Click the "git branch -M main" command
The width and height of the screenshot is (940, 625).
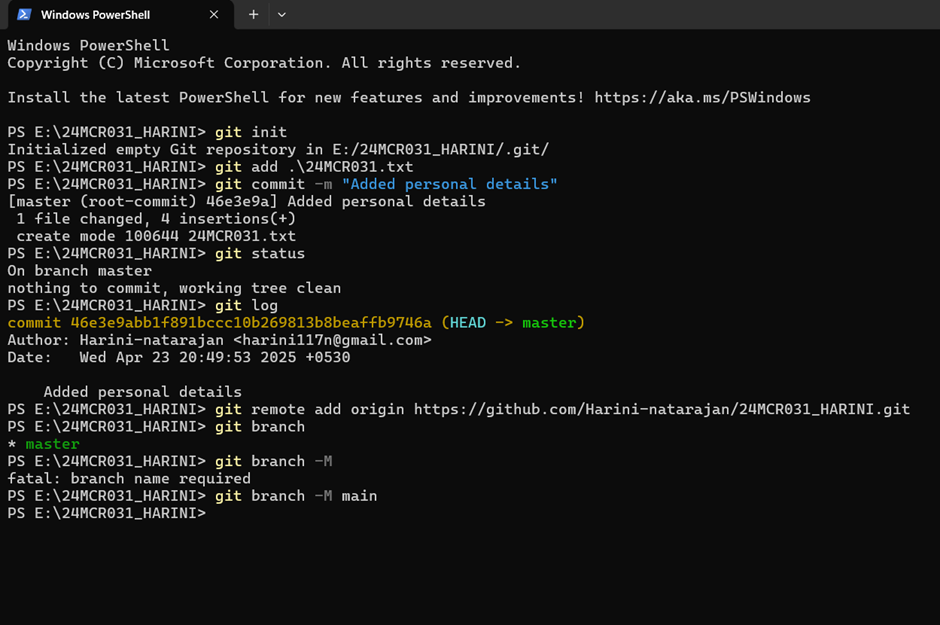(296, 496)
